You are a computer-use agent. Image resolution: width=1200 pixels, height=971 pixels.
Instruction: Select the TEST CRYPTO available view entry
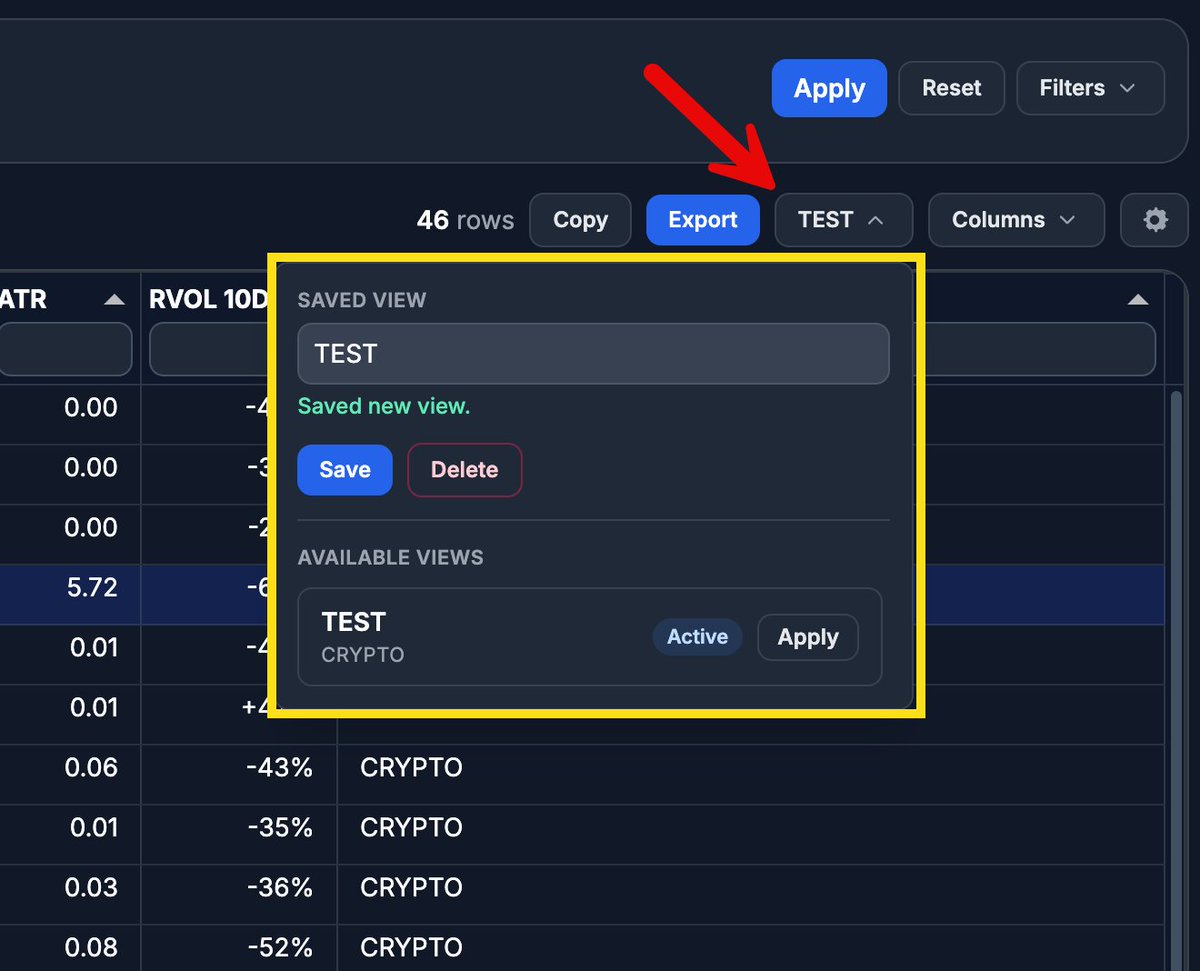click(590, 637)
